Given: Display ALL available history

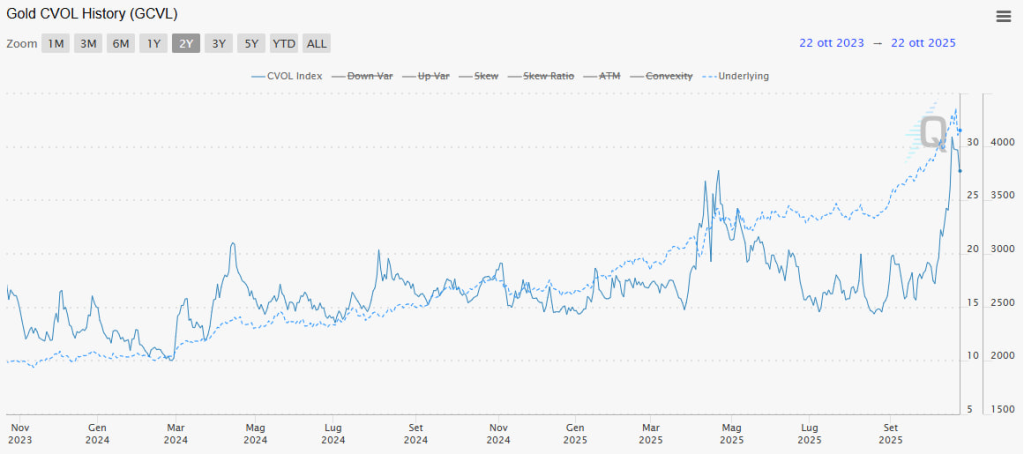Looking at the screenshot, I should tap(317, 43).
